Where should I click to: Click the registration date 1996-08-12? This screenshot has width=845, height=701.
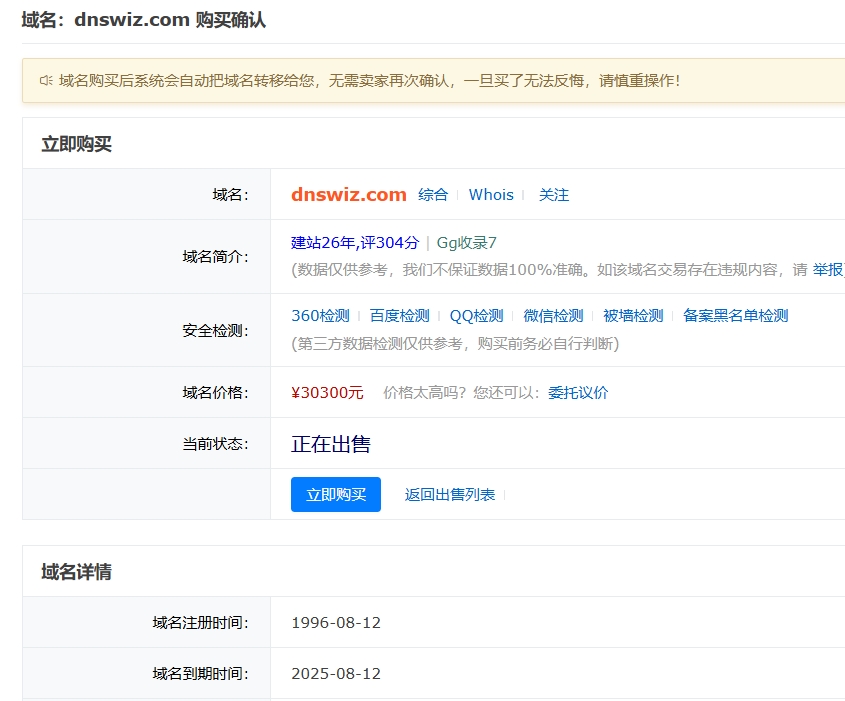click(x=336, y=623)
